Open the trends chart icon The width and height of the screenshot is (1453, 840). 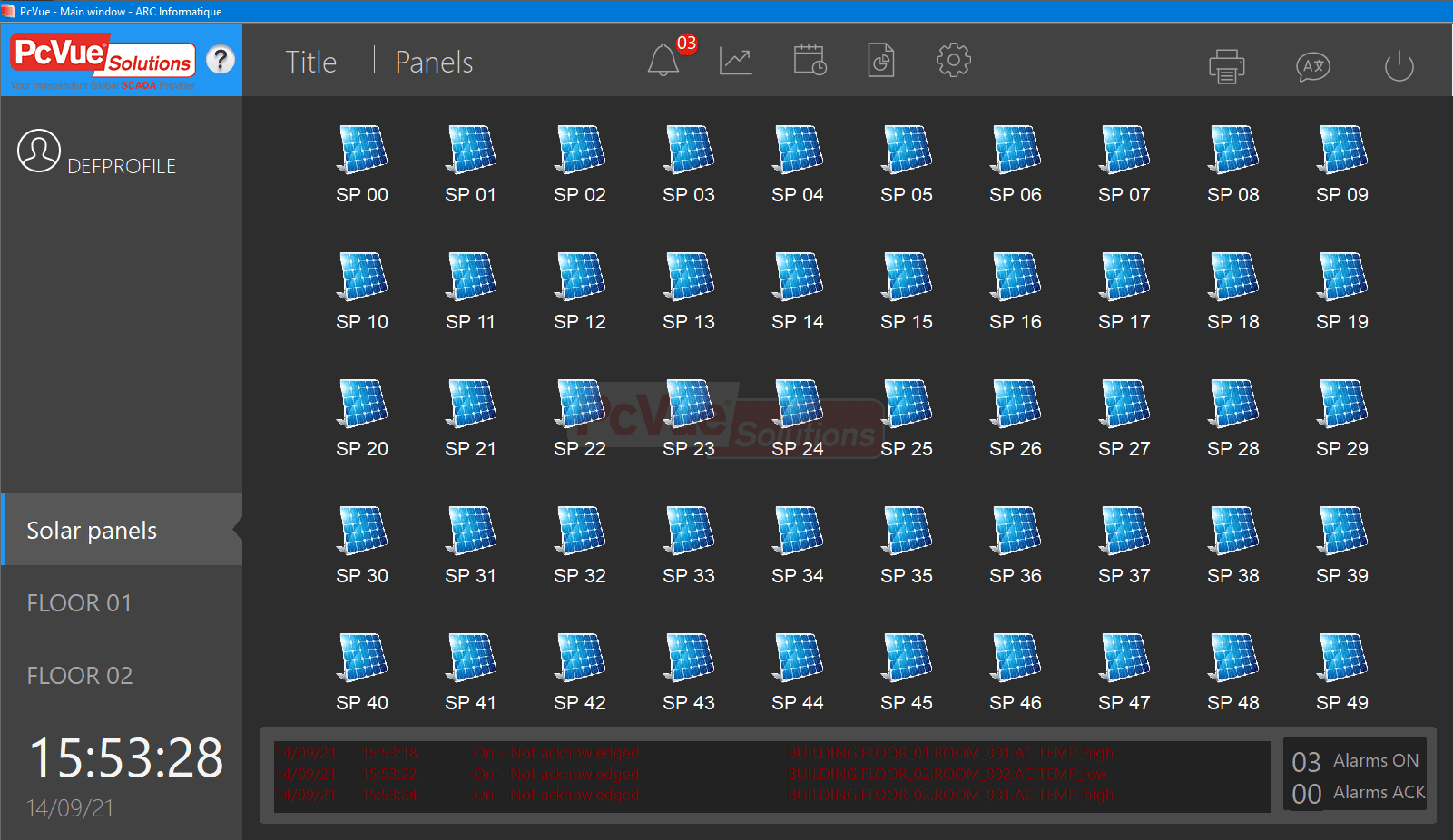(735, 61)
